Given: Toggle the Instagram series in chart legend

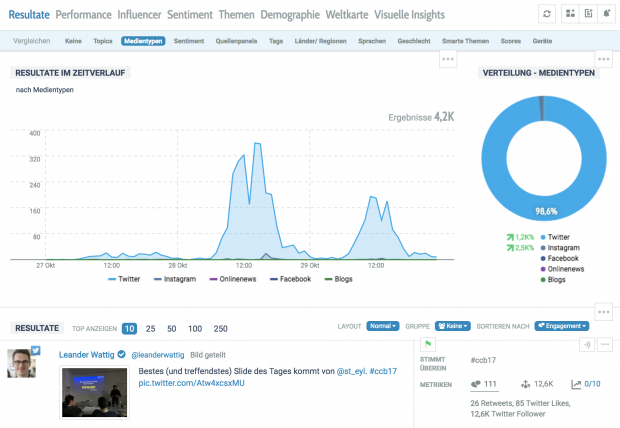Looking at the screenshot, I should pos(176,279).
